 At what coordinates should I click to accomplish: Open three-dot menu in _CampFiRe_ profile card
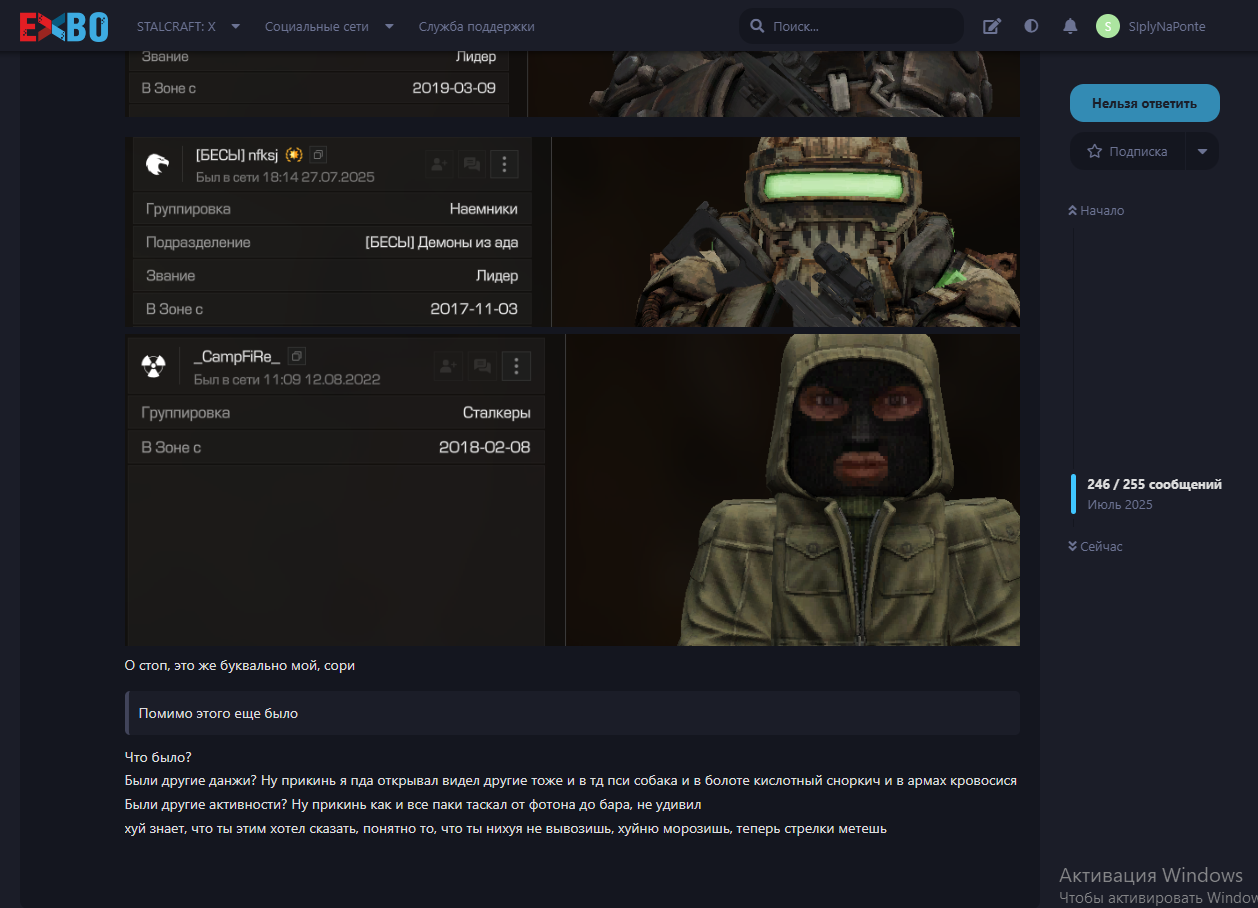tap(516, 366)
